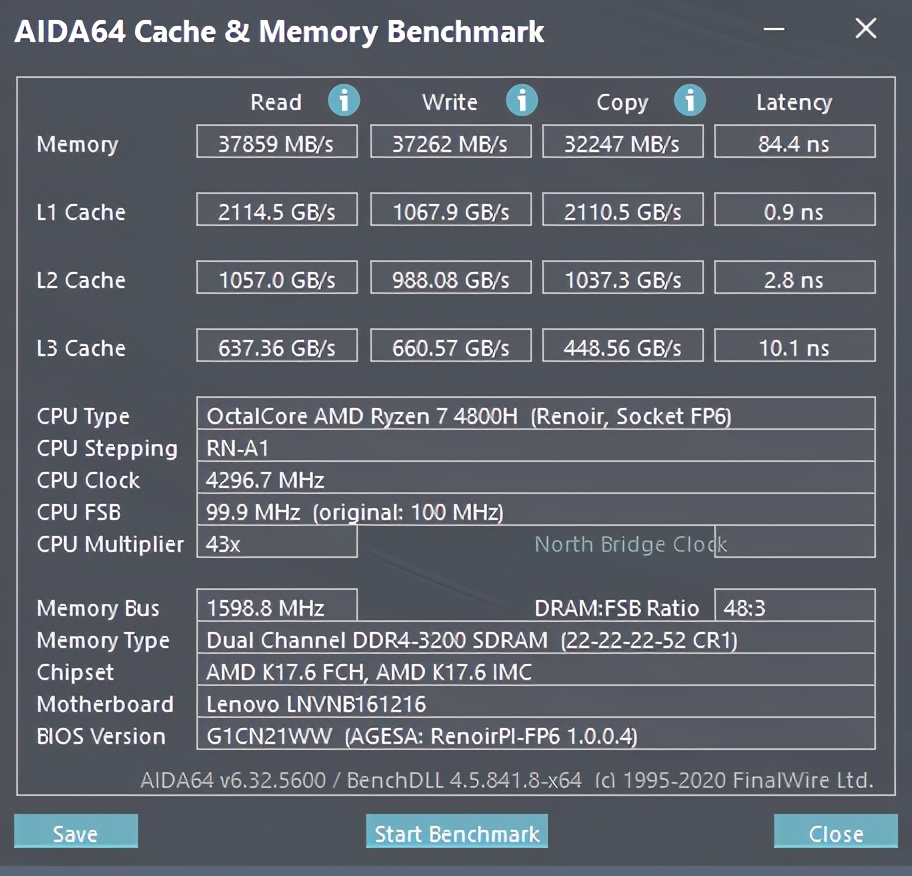The height and width of the screenshot is (876, 912).
Task: Select the DRAM:FSB Ratio value box
Action: [794, 607]
